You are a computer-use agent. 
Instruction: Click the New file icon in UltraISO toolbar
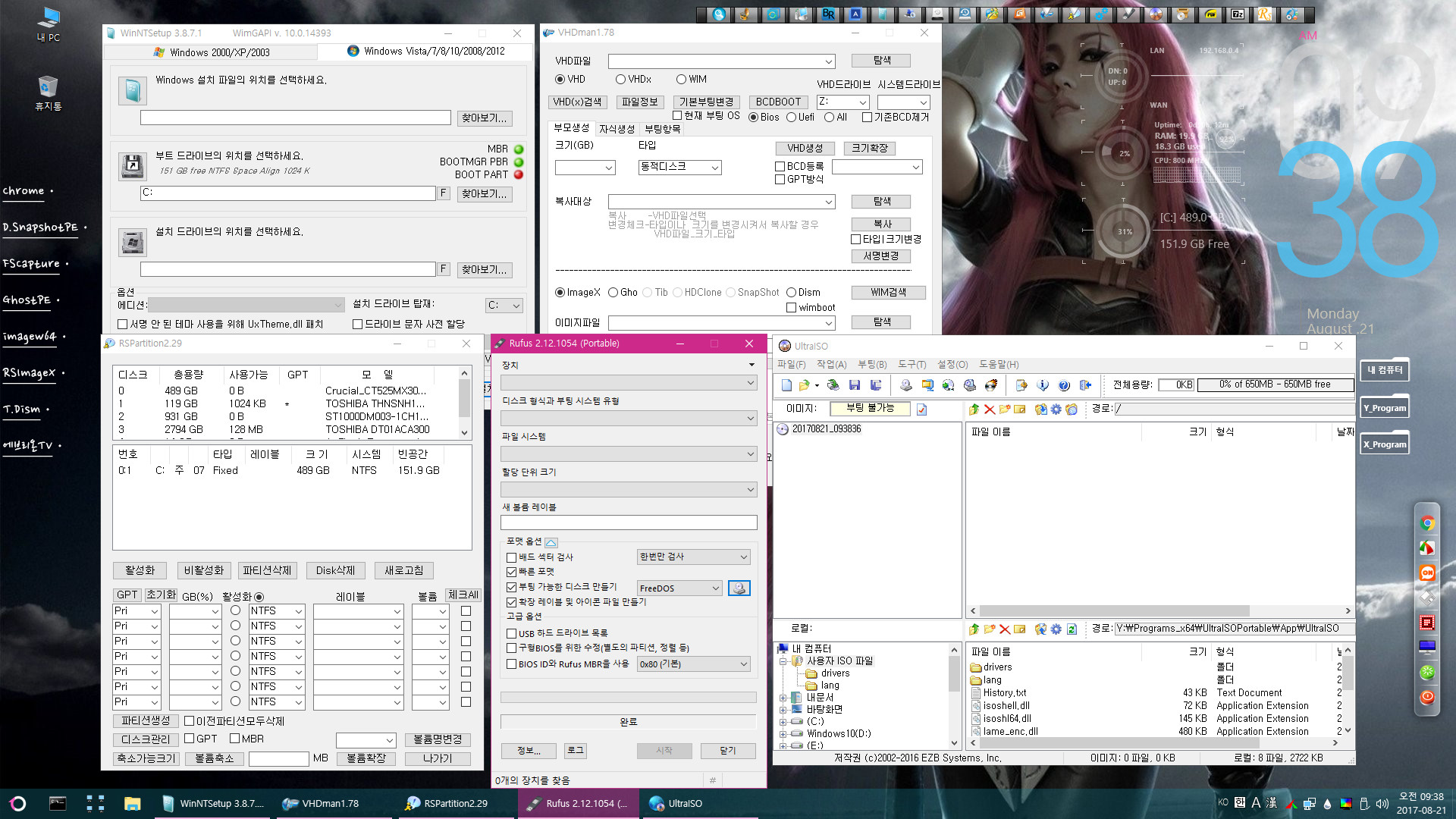pos(786,385)
